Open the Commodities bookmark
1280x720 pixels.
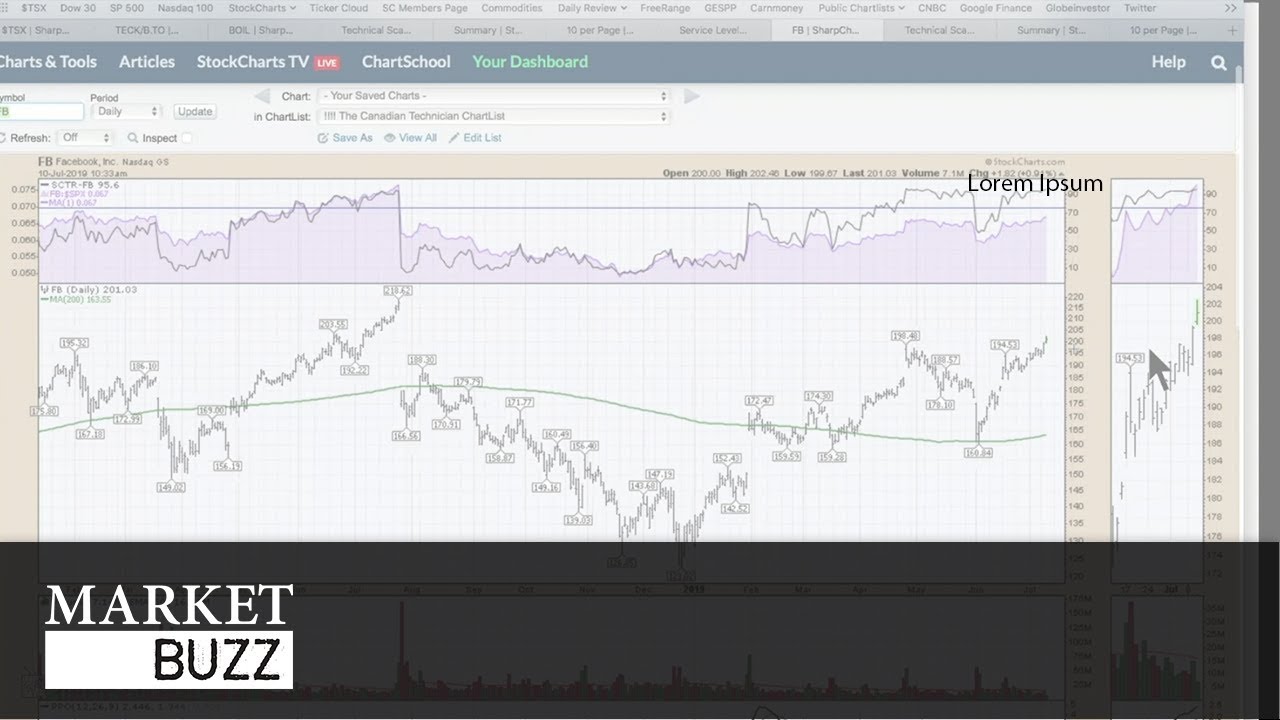[513, 8]
